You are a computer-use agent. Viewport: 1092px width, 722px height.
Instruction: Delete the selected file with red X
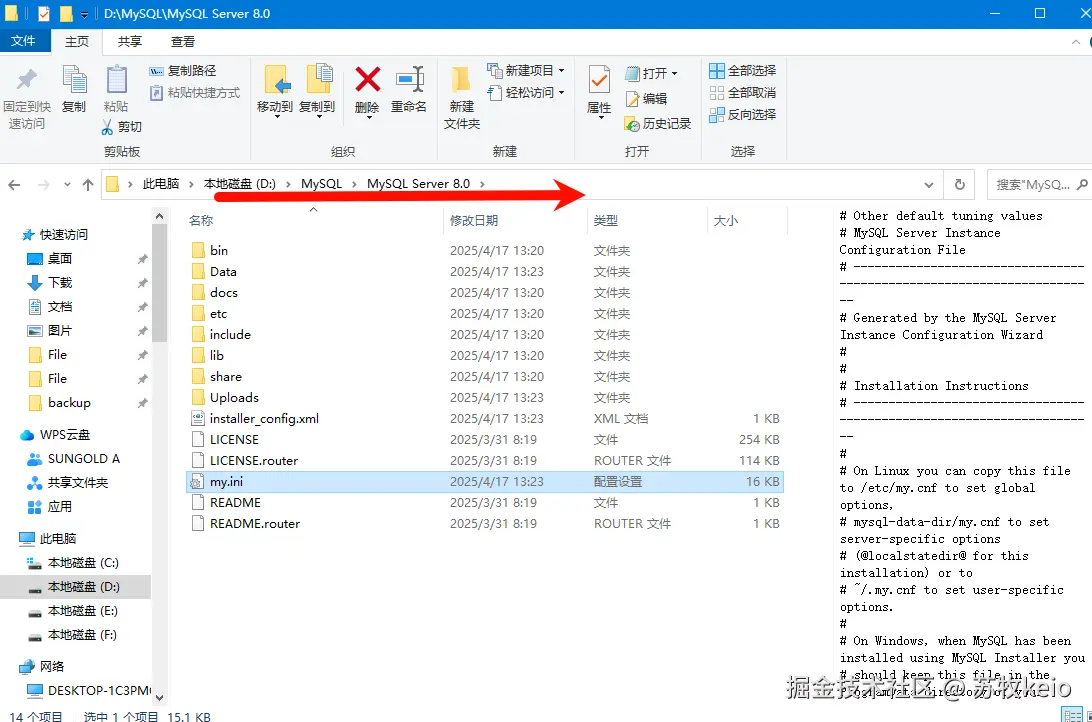point(367,91)
